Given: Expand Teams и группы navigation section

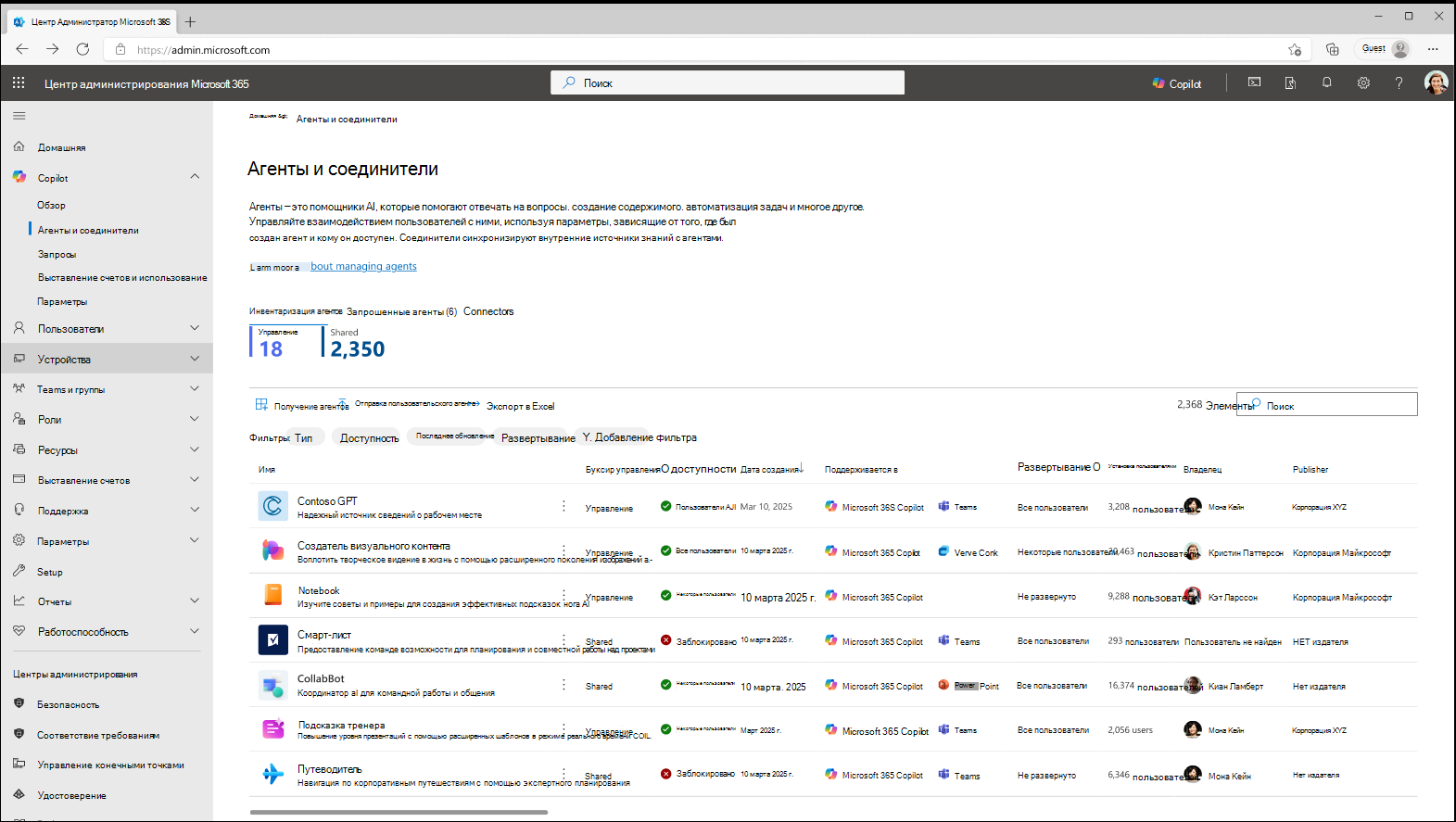Looking at the screenshot, I should [x=195, y=388].
